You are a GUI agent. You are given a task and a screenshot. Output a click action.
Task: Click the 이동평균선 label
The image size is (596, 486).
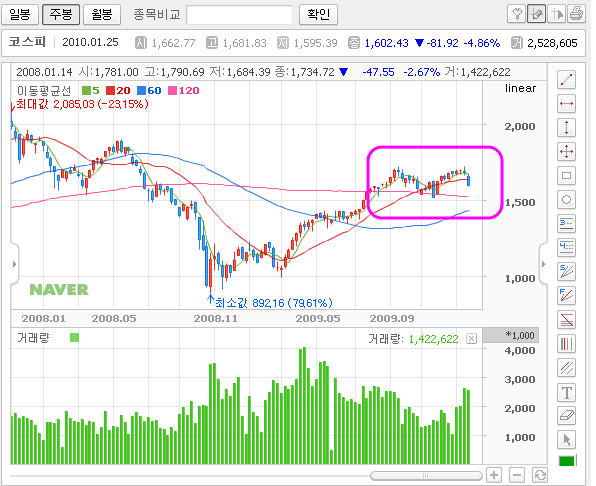pyautogui.click(x=44, y=90)
